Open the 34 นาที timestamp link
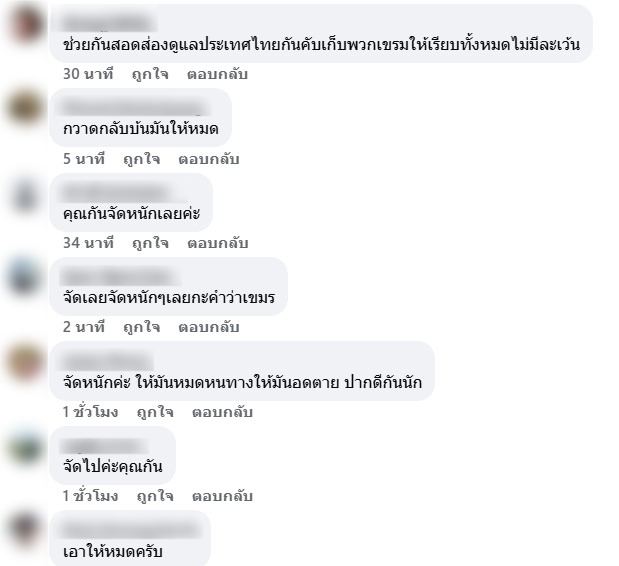This screenshot has width=619, height=566. point(88,243)
